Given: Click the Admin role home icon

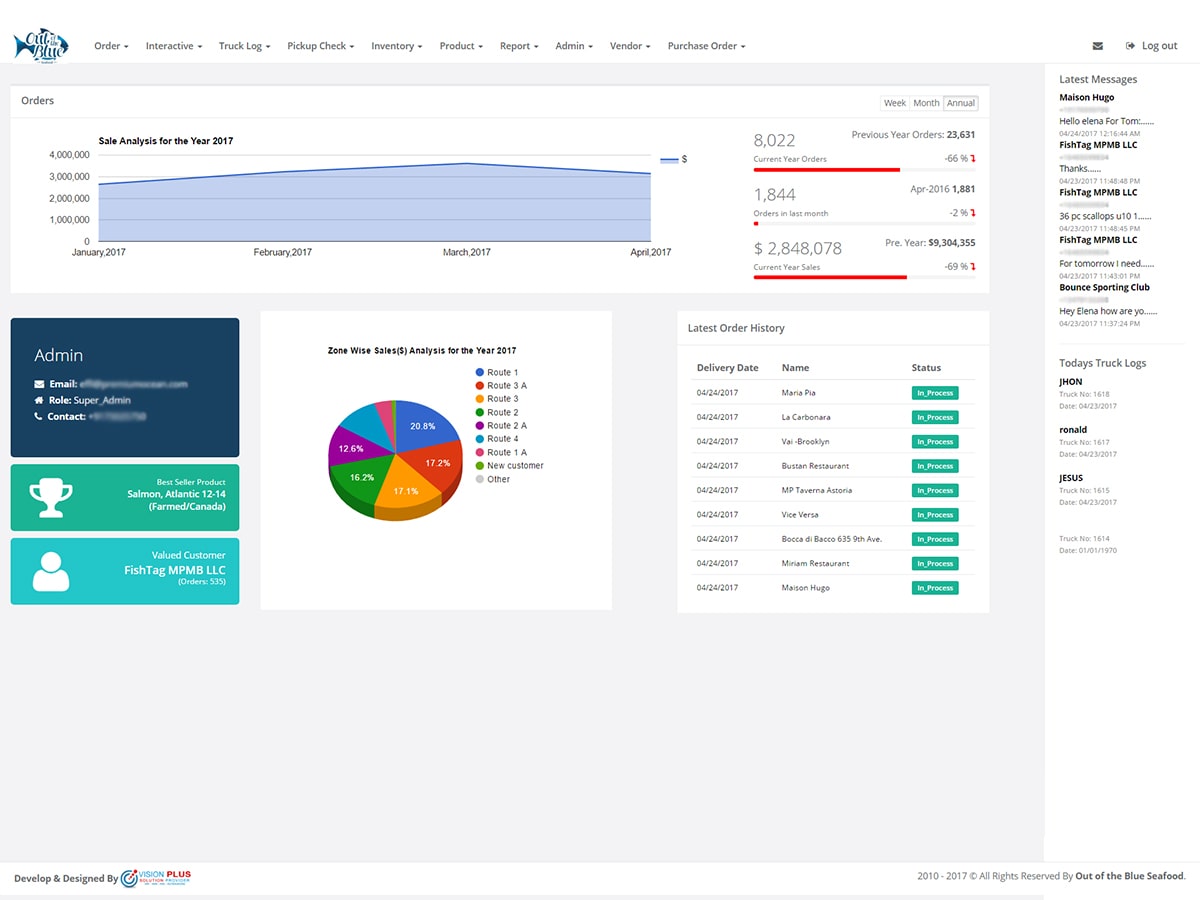Looking at the screenshot, I should tap(39, 400).
